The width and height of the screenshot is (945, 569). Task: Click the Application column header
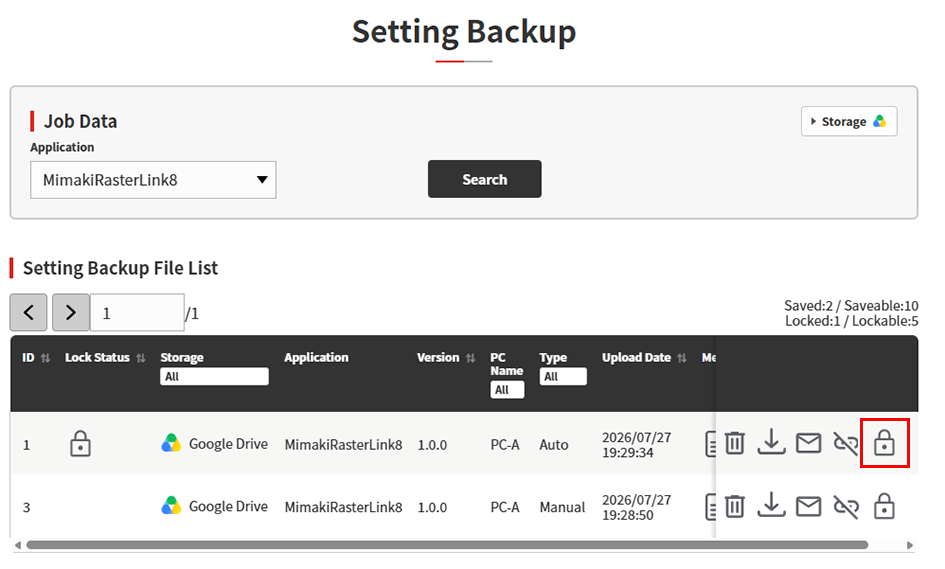coord(316,357)
